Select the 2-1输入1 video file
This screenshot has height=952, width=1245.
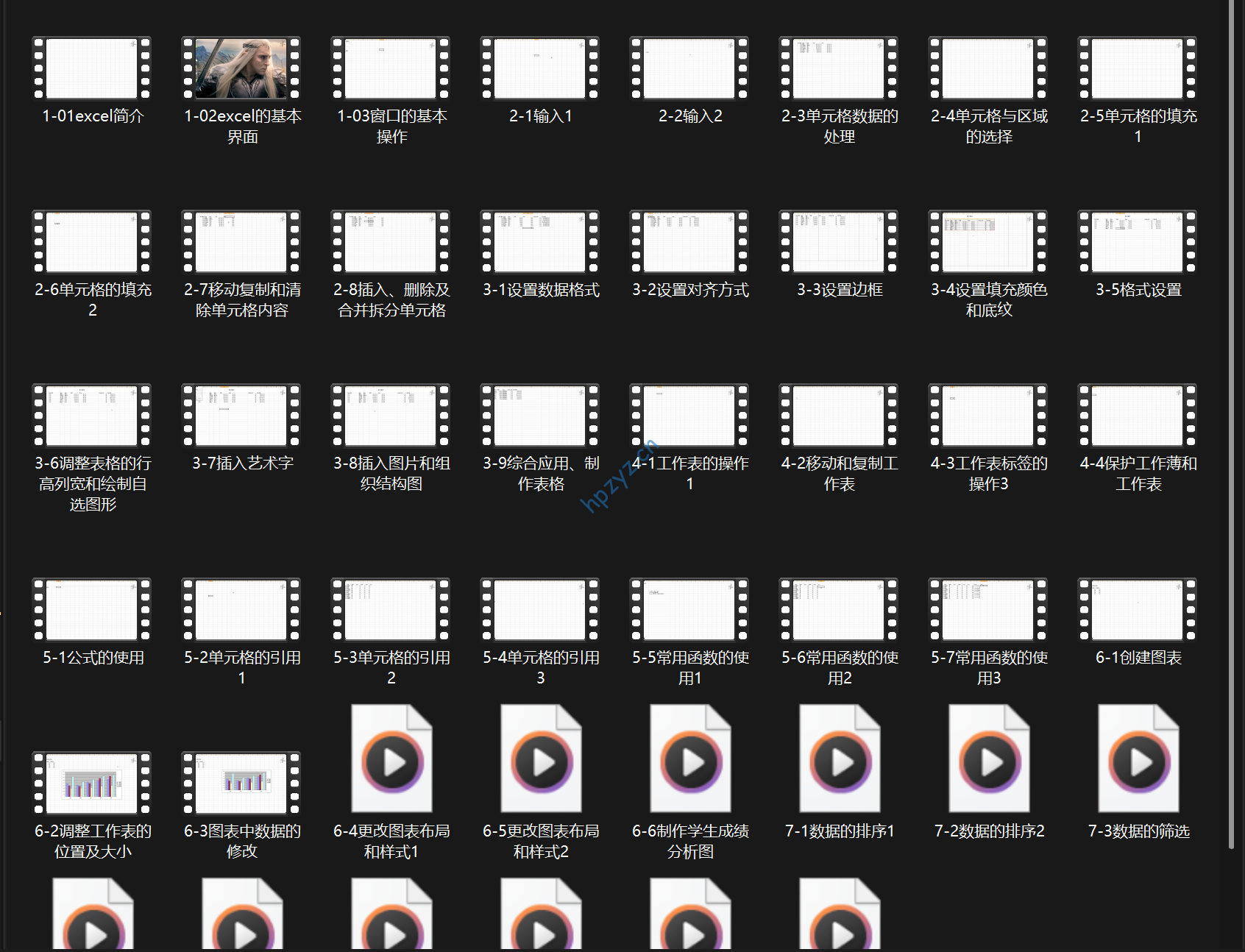click(x=540, y=68)
